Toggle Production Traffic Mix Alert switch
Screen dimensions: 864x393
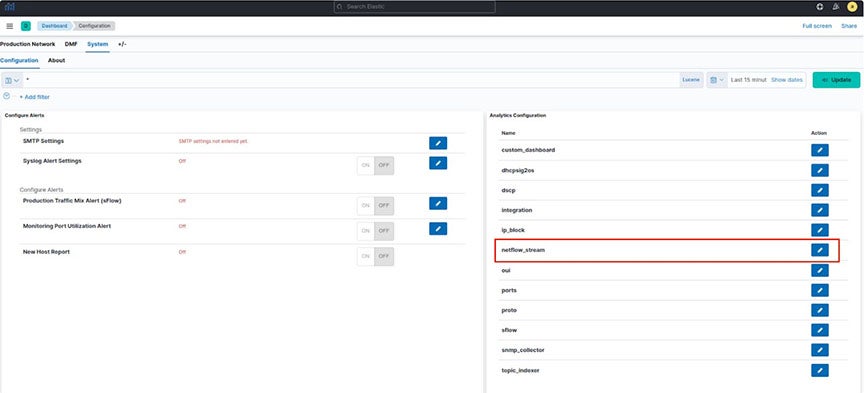(375, 206)
